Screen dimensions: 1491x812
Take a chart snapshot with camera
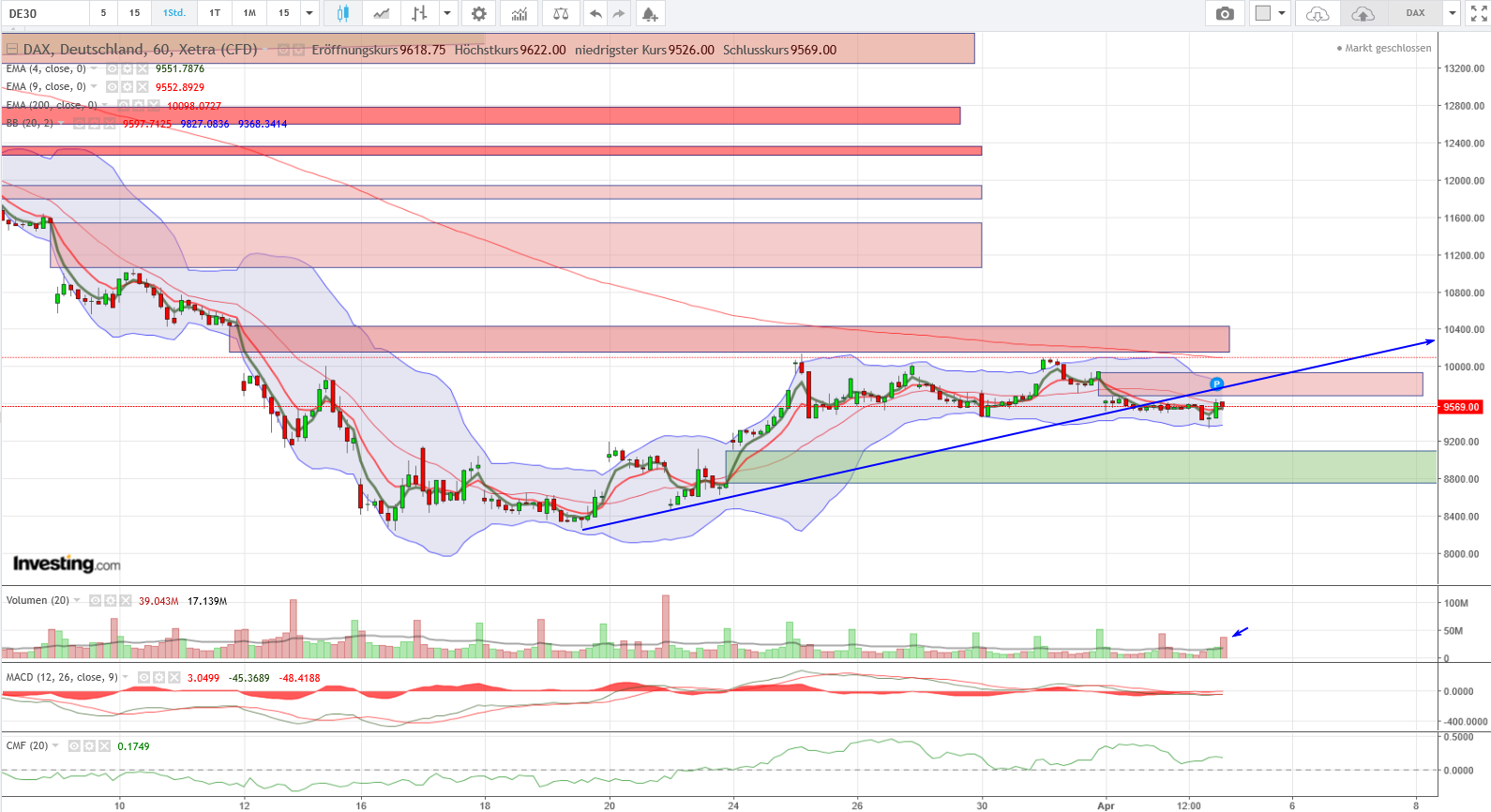[1225, 13]
